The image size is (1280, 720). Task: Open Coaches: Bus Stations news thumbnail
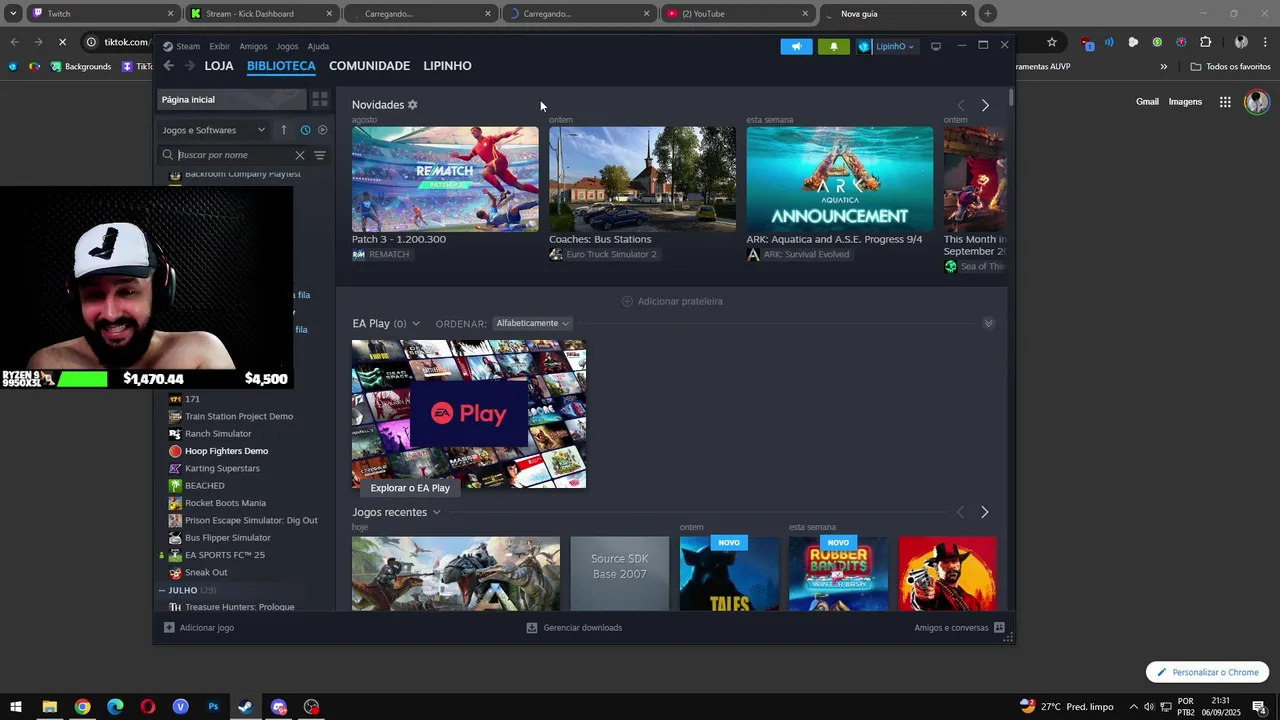coord(642,179)
